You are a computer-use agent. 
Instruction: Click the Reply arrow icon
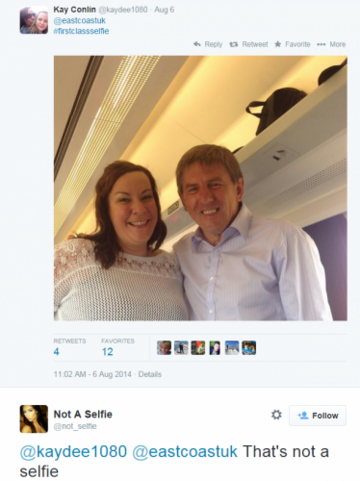click(197, 44)
